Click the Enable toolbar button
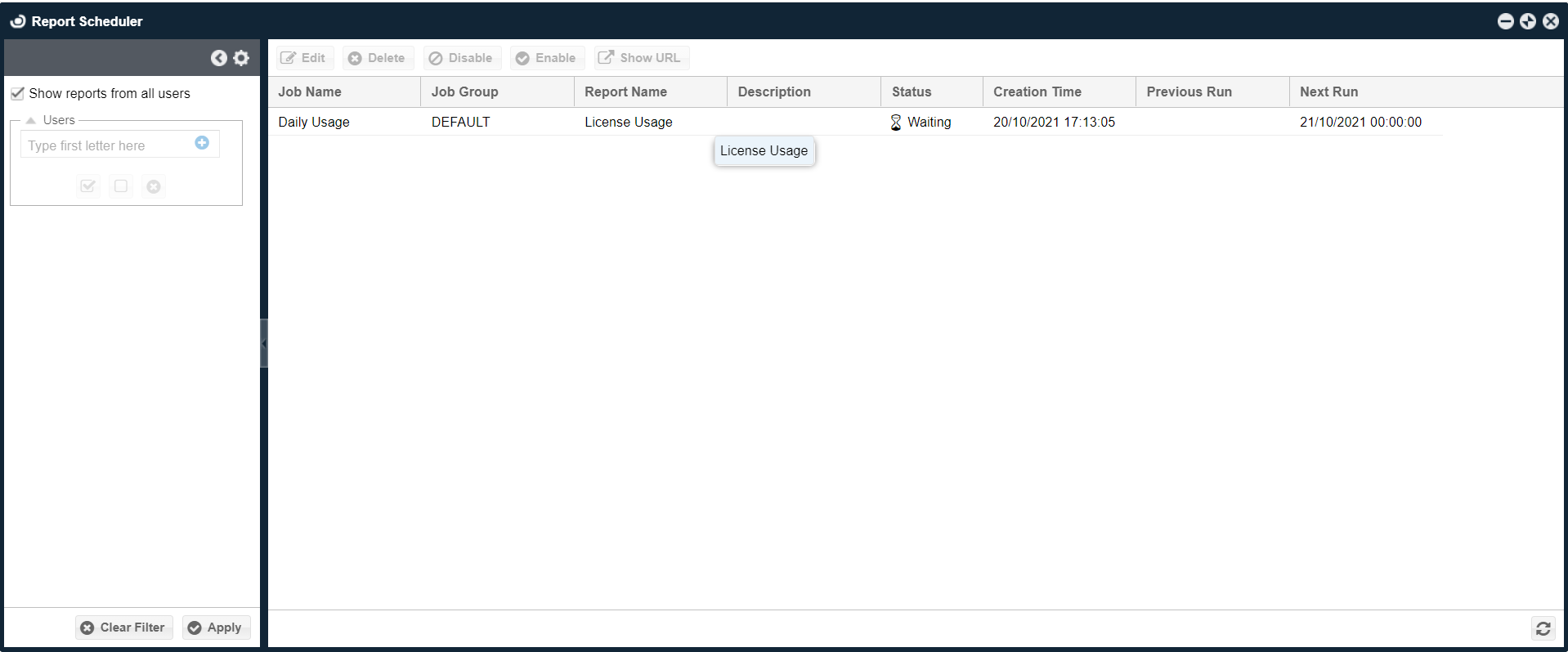Viewport: 1568px width, 652px height. tap(546, 58)
